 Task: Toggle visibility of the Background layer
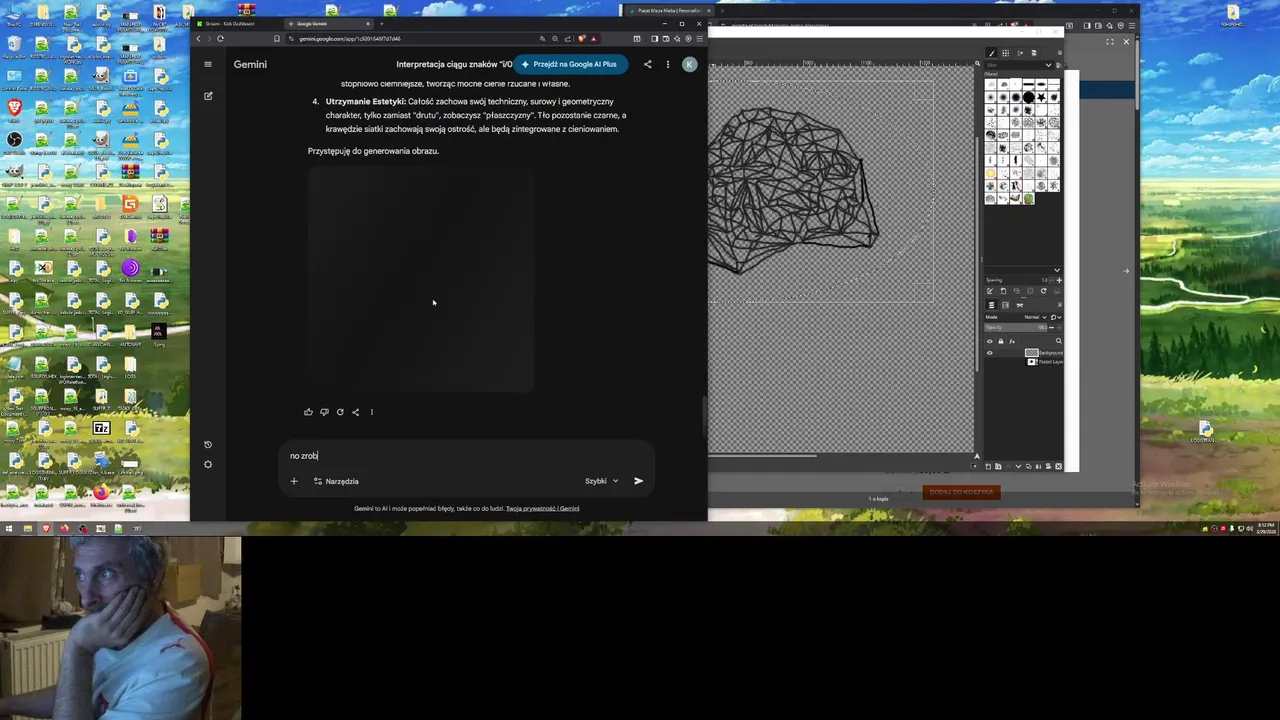pyautogui.click(x=990, y=352)
